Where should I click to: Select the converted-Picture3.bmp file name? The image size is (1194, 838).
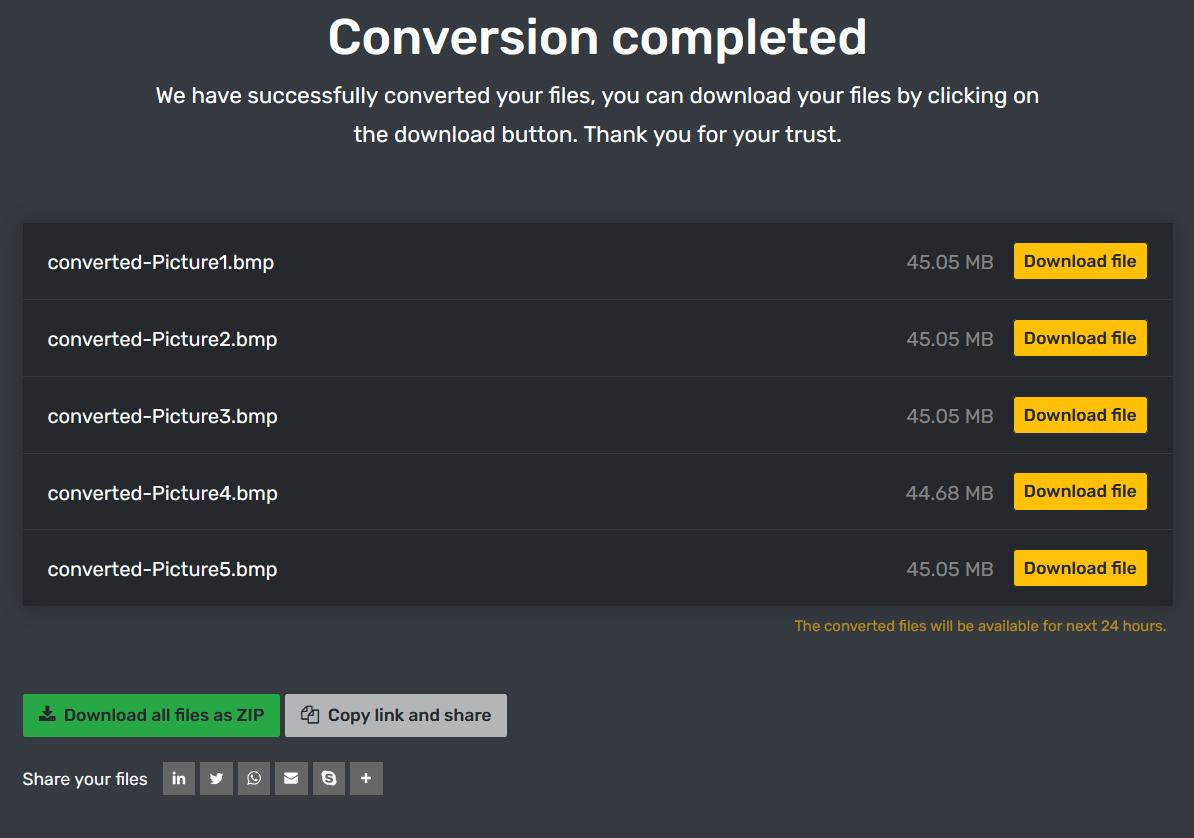tap(162, 416)
